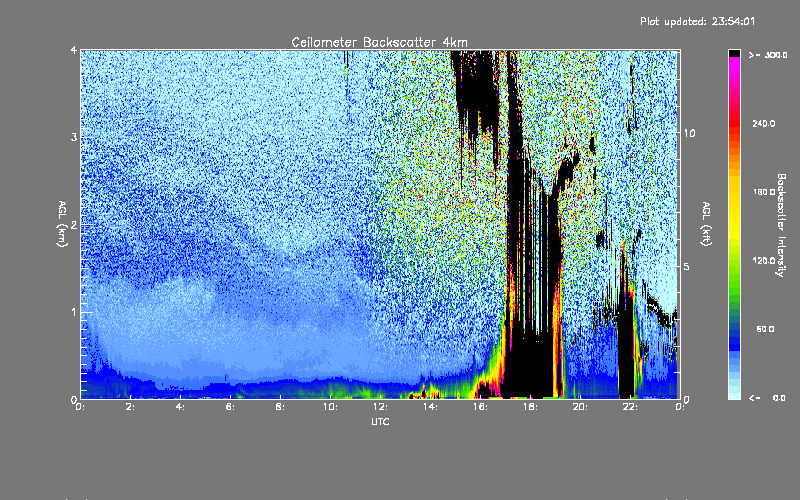Click the '120.0' colorbar tick value

tap(764, 260)
